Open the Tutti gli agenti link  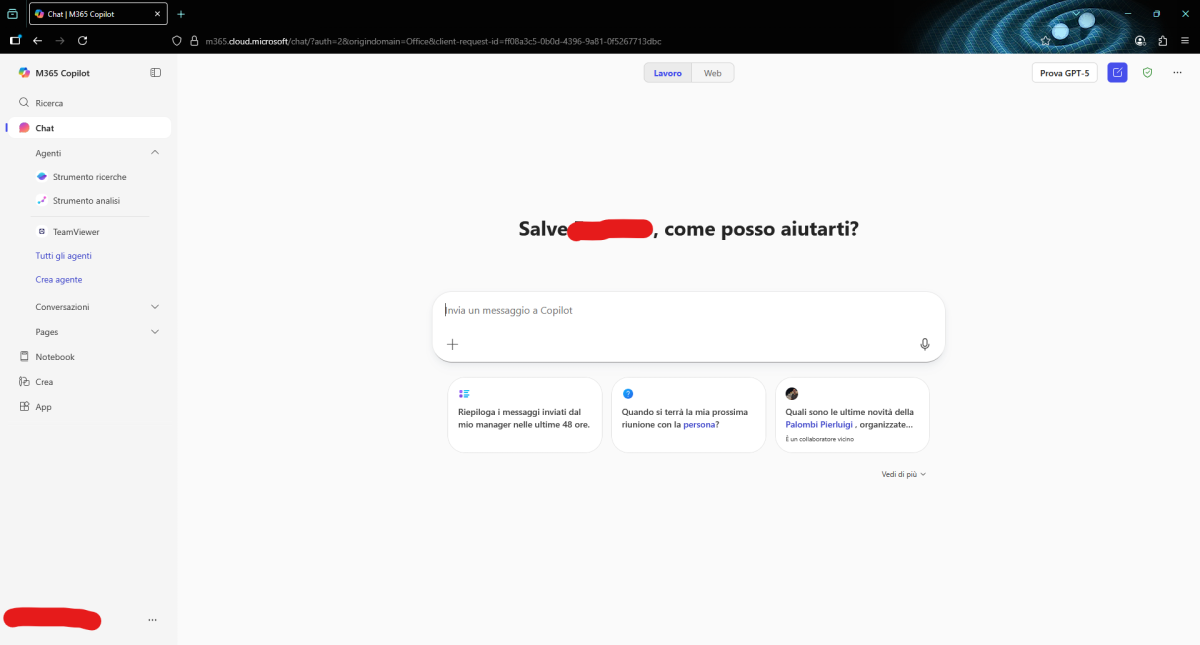(x=64, y=256)
